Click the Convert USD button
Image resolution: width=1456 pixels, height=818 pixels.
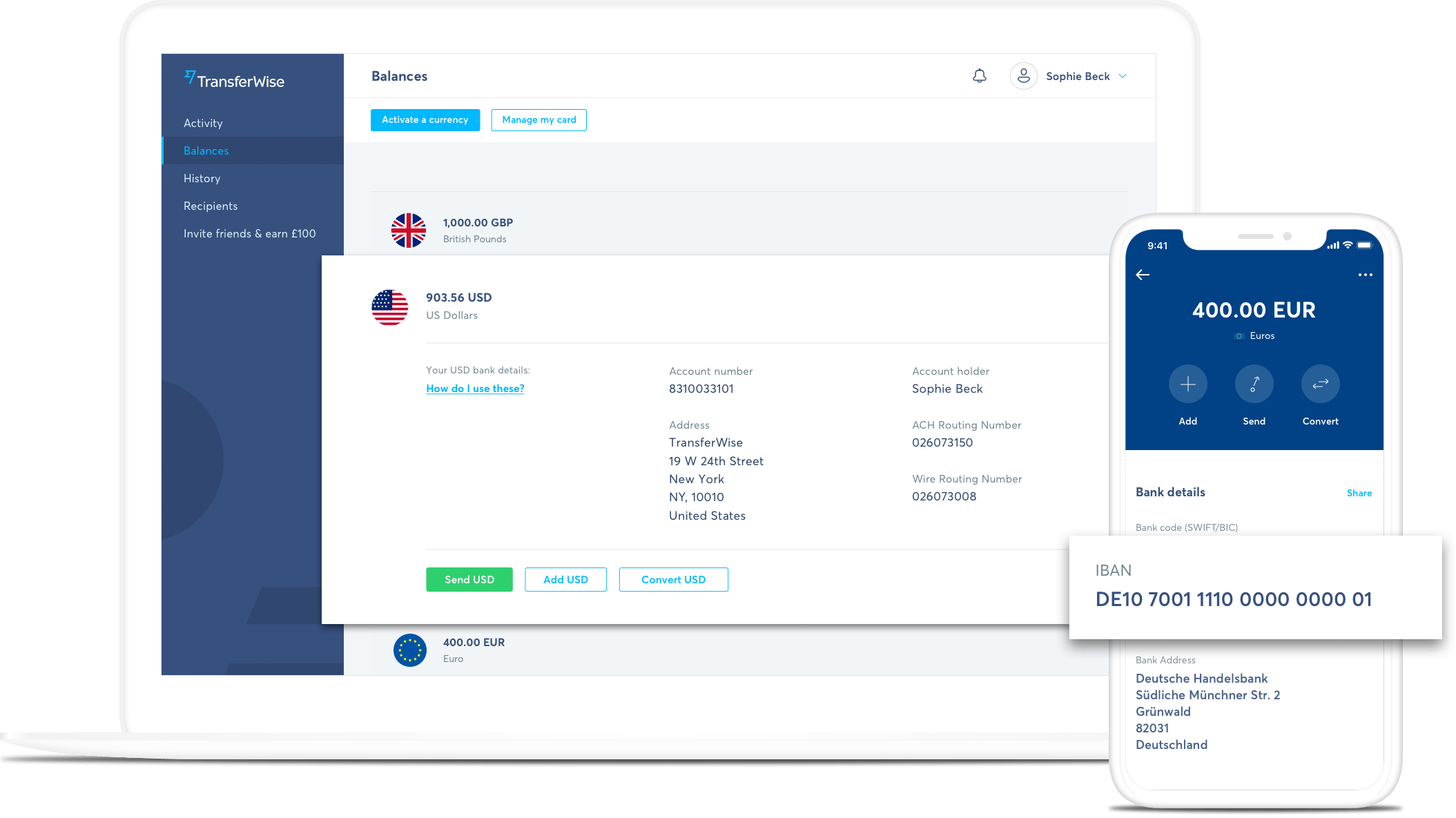672,579
